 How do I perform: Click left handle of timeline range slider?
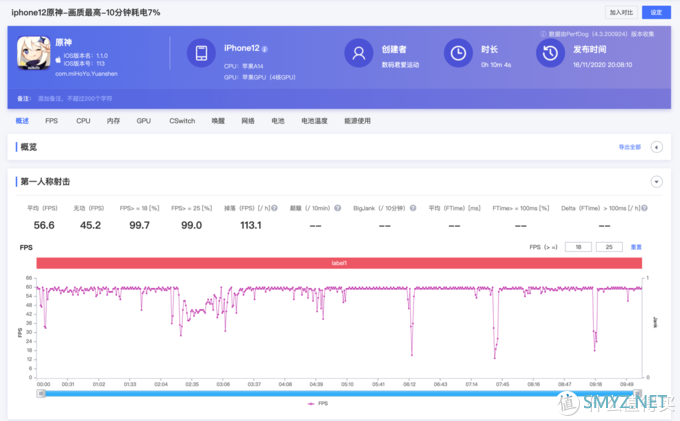coord(41,394)
